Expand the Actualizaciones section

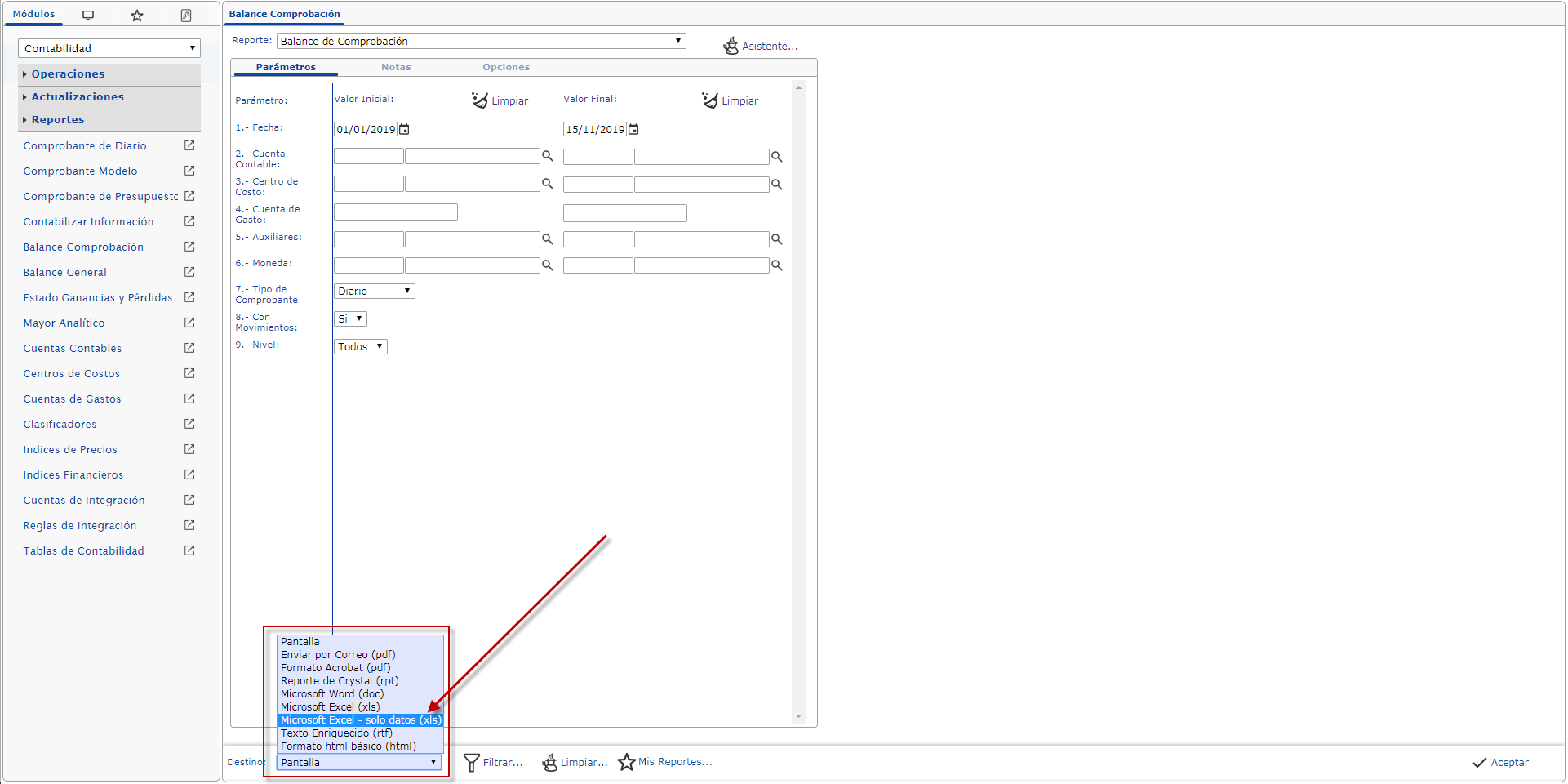(x=109, y=96)
